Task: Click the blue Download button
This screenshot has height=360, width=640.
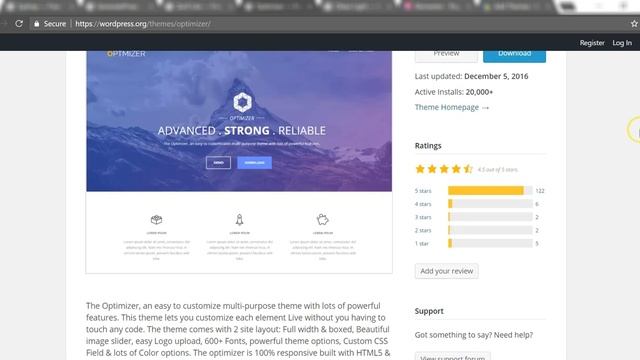Action: [514, 55]
